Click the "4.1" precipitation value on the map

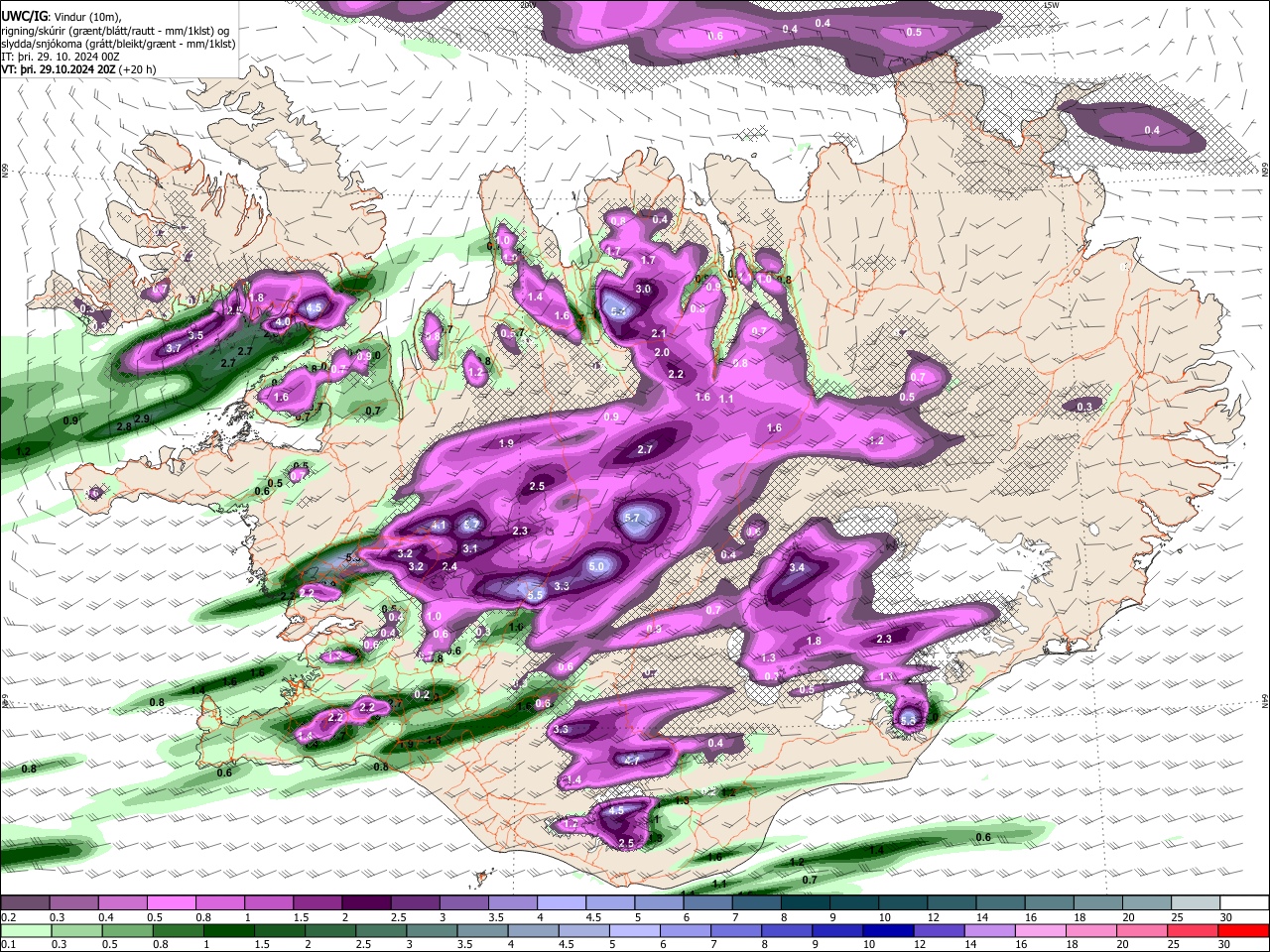pos(440,526)
